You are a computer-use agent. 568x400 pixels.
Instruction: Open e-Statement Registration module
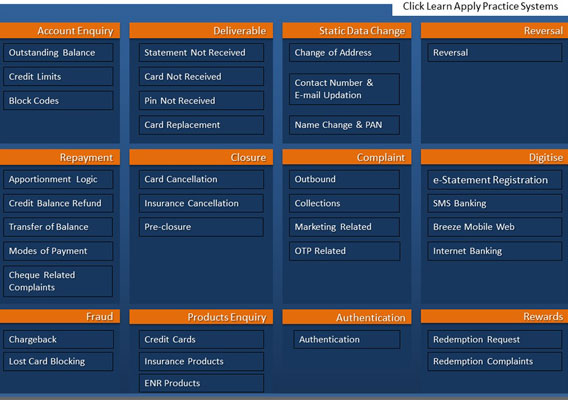[x=494, y=180]
